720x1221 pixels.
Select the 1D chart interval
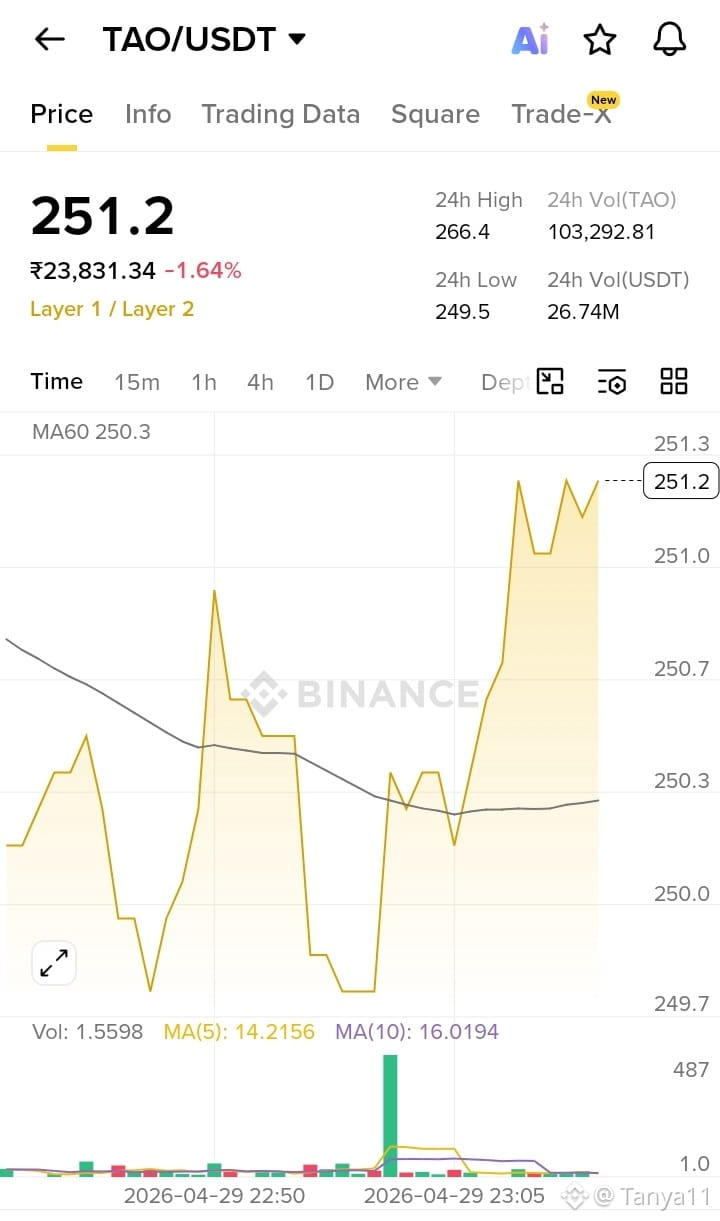coord(319,382)
